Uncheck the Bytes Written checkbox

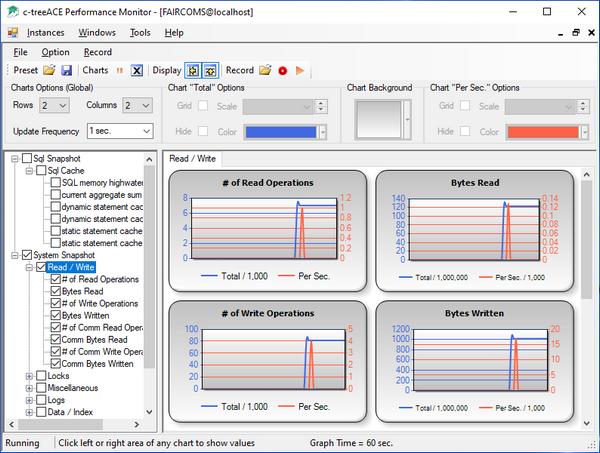click(56, 315)
